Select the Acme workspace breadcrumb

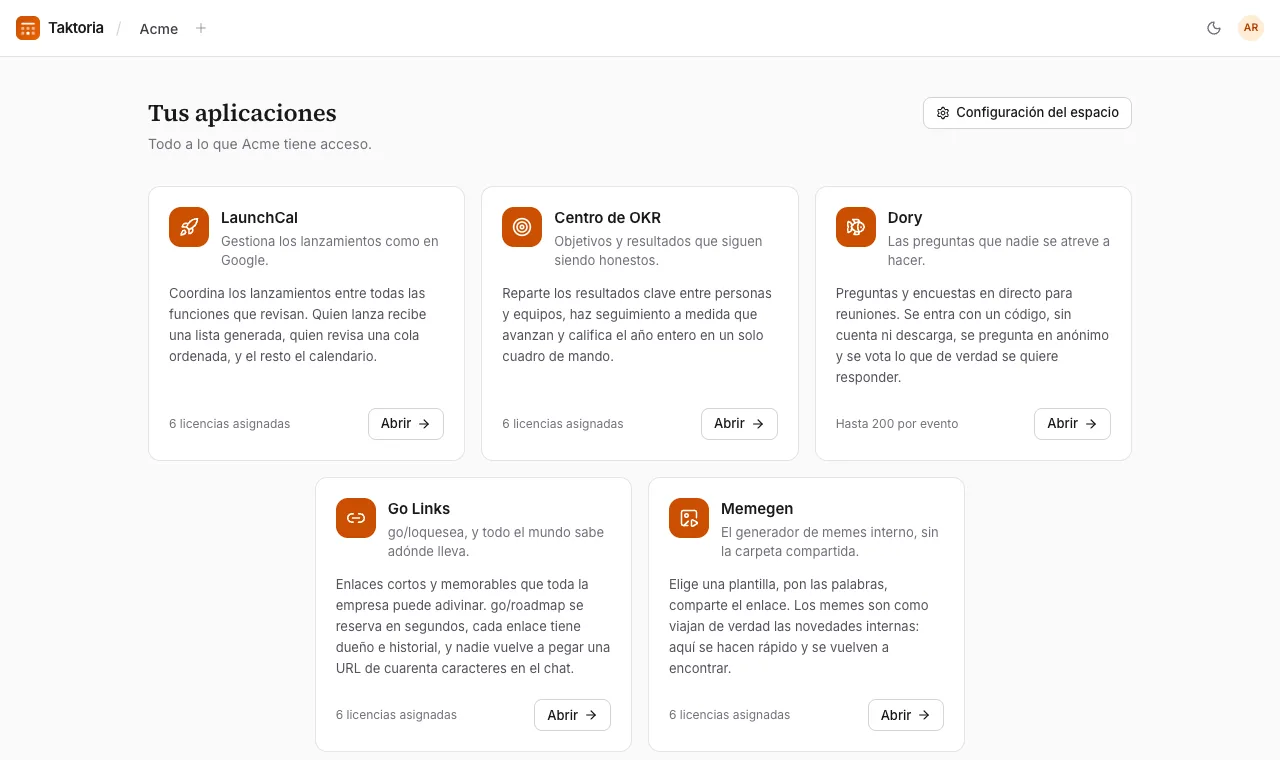click(159, 29)
